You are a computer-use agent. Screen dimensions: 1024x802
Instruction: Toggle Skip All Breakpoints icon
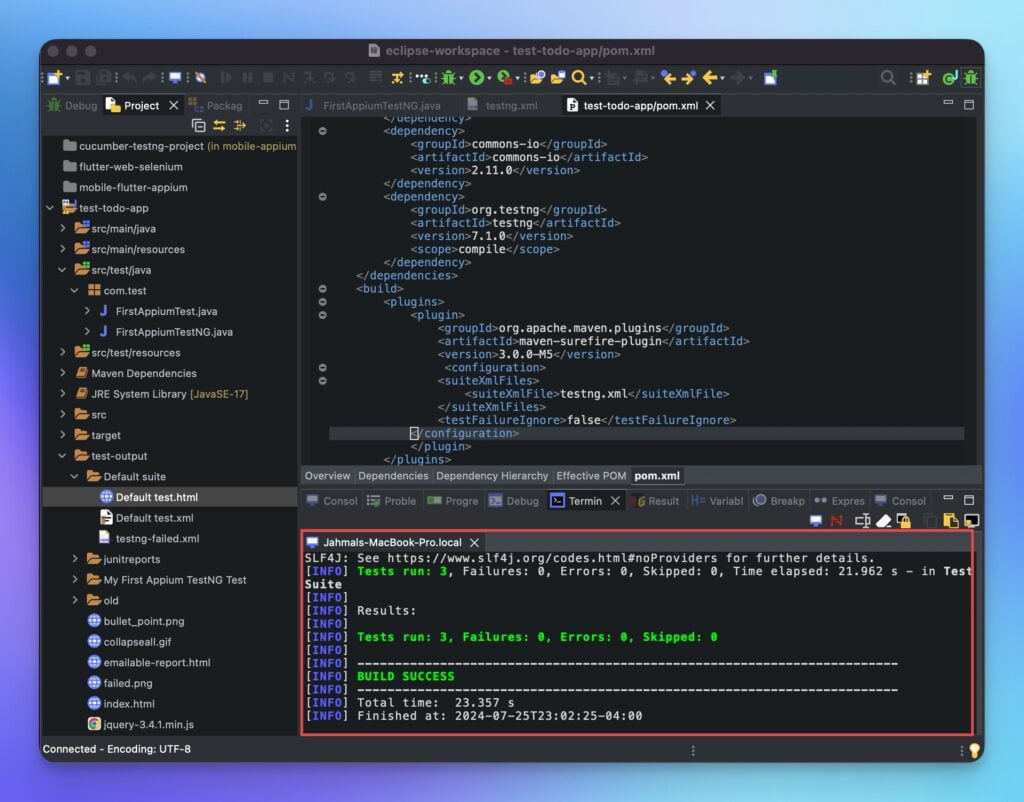[x=200, y=78]
